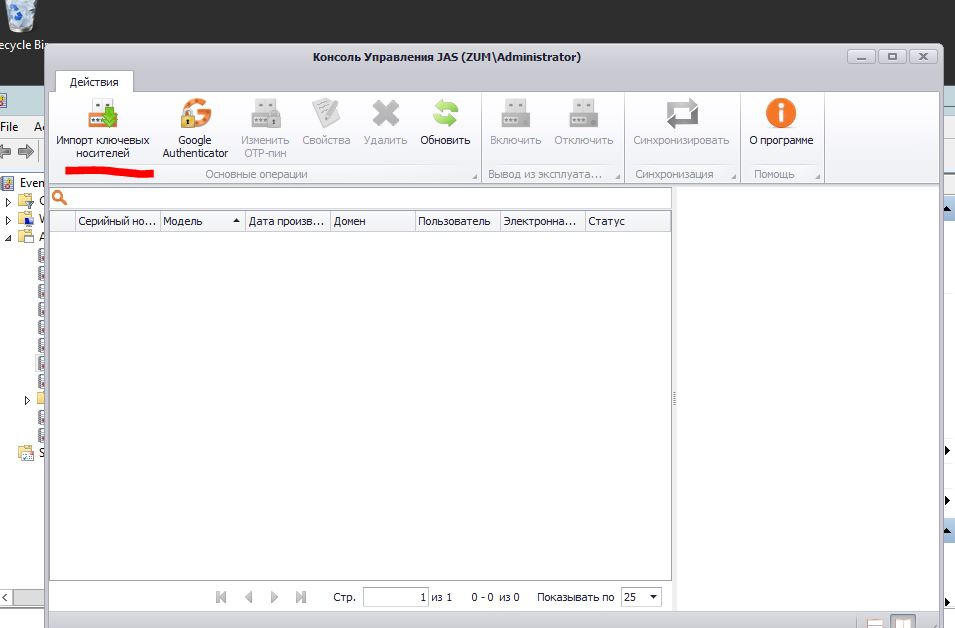Go to next page in pager
The height and width of the screenshot is (628, 955).
click(x=274, y=597)
